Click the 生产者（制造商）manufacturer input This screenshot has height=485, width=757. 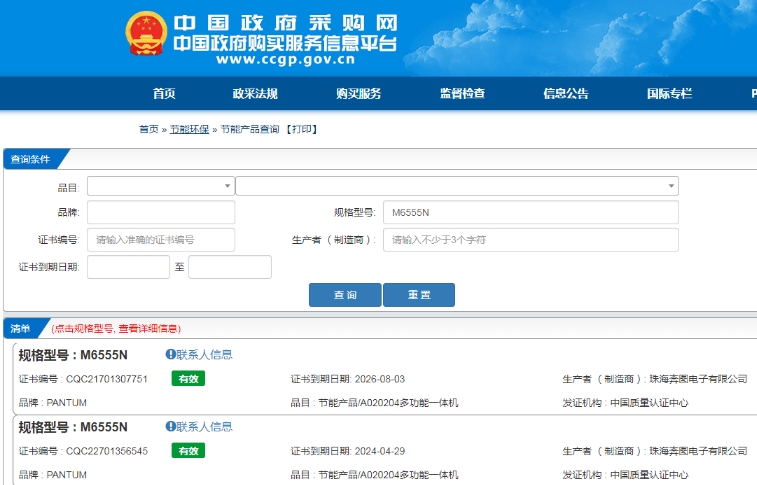(x=531, y=240)
